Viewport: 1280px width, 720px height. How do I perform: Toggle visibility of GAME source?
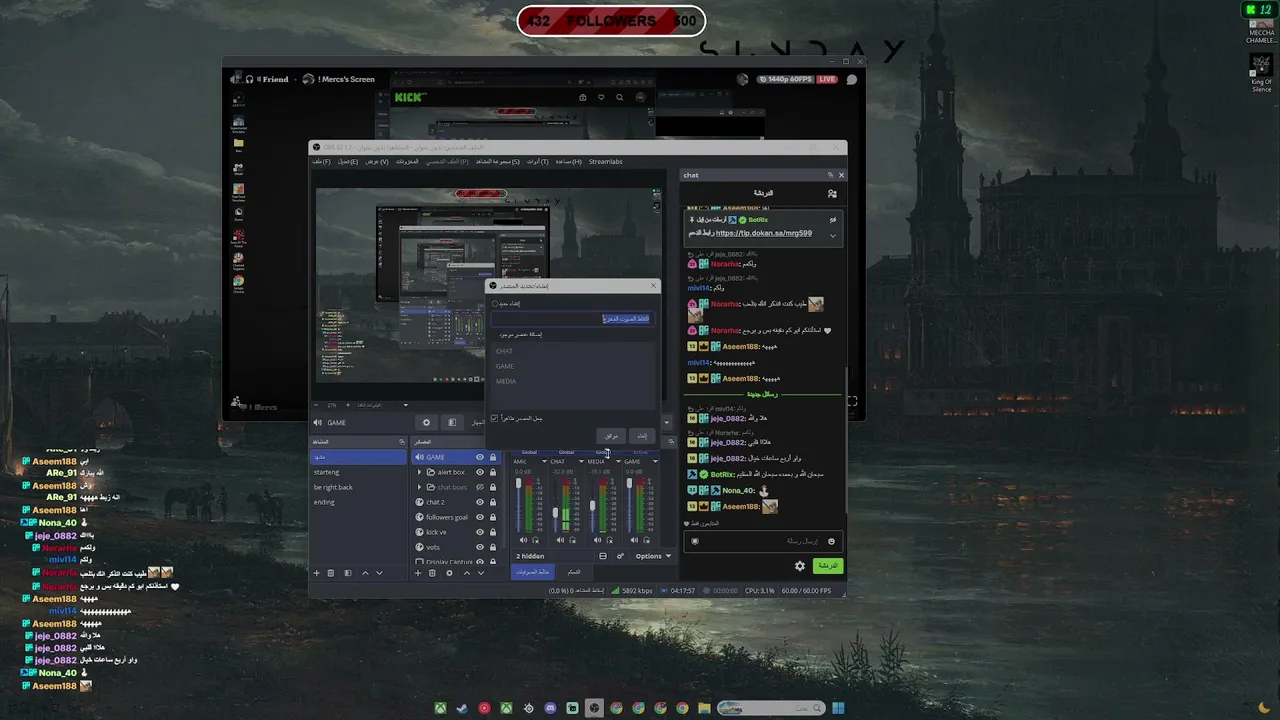[480, 457]
